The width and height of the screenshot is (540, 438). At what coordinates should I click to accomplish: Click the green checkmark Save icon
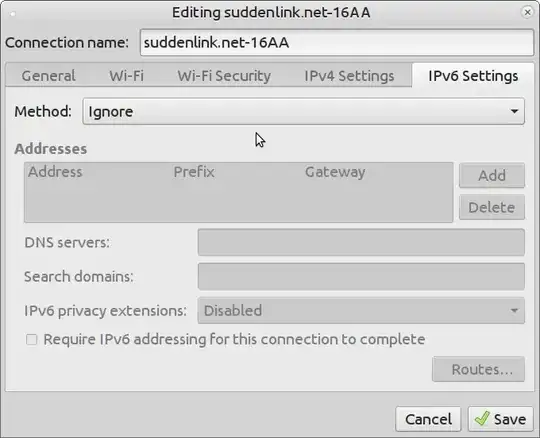[x=482, y=419]
